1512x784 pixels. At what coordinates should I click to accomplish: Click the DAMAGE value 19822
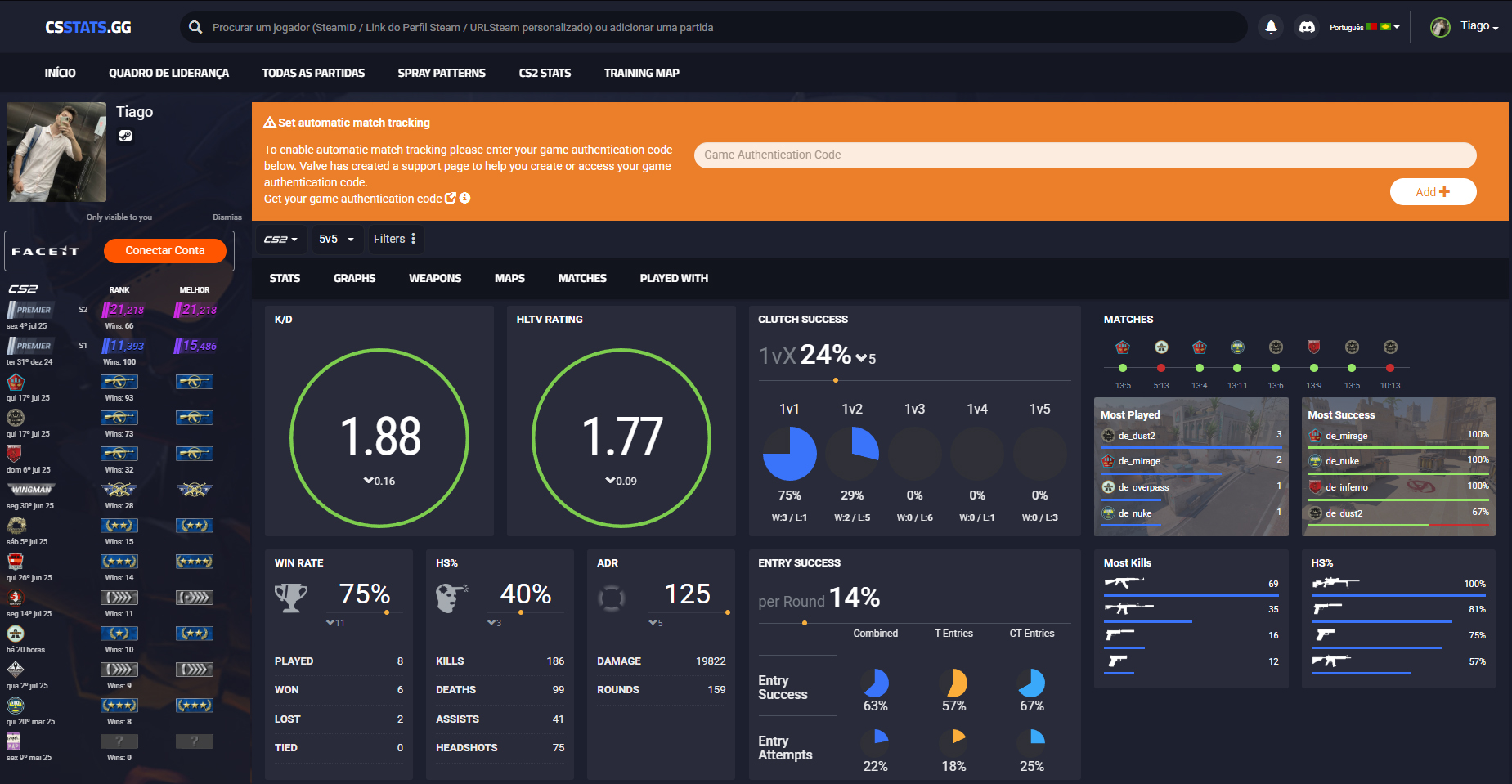click(x=711, y=661)
